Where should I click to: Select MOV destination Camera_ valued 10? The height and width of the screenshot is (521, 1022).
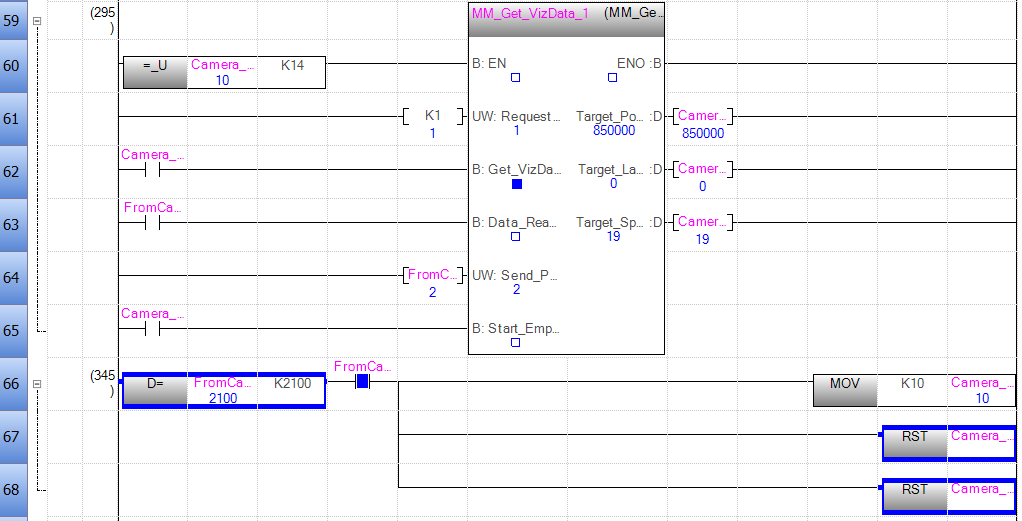[982, 390]
